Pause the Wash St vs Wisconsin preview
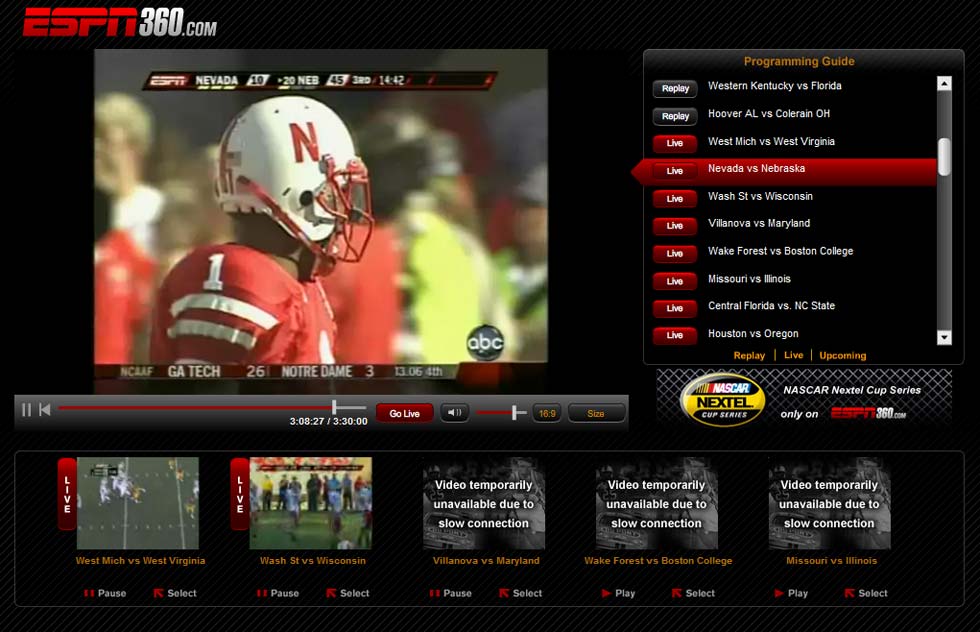 tap(278, 593)
